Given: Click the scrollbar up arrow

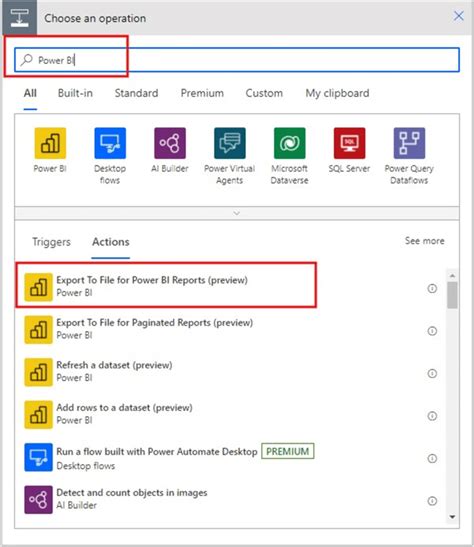Looking at the screenshot, I should (452, 276).
